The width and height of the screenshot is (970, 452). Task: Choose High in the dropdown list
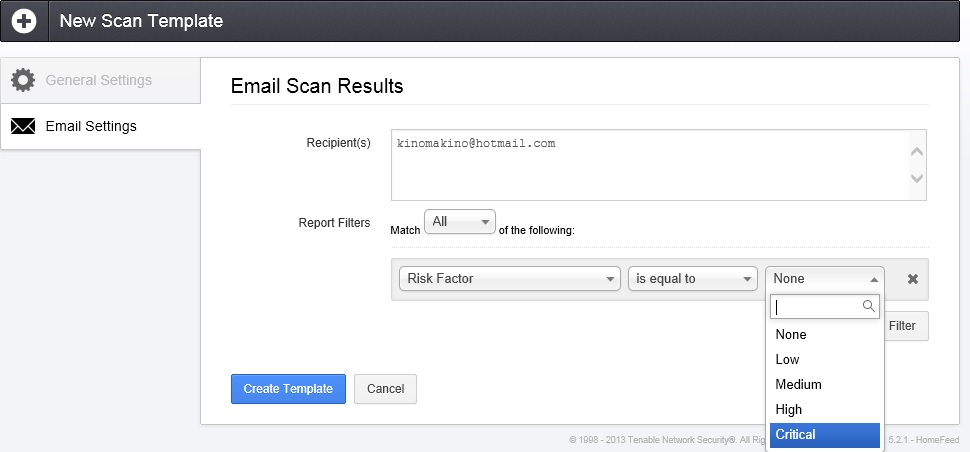point(824,410)
